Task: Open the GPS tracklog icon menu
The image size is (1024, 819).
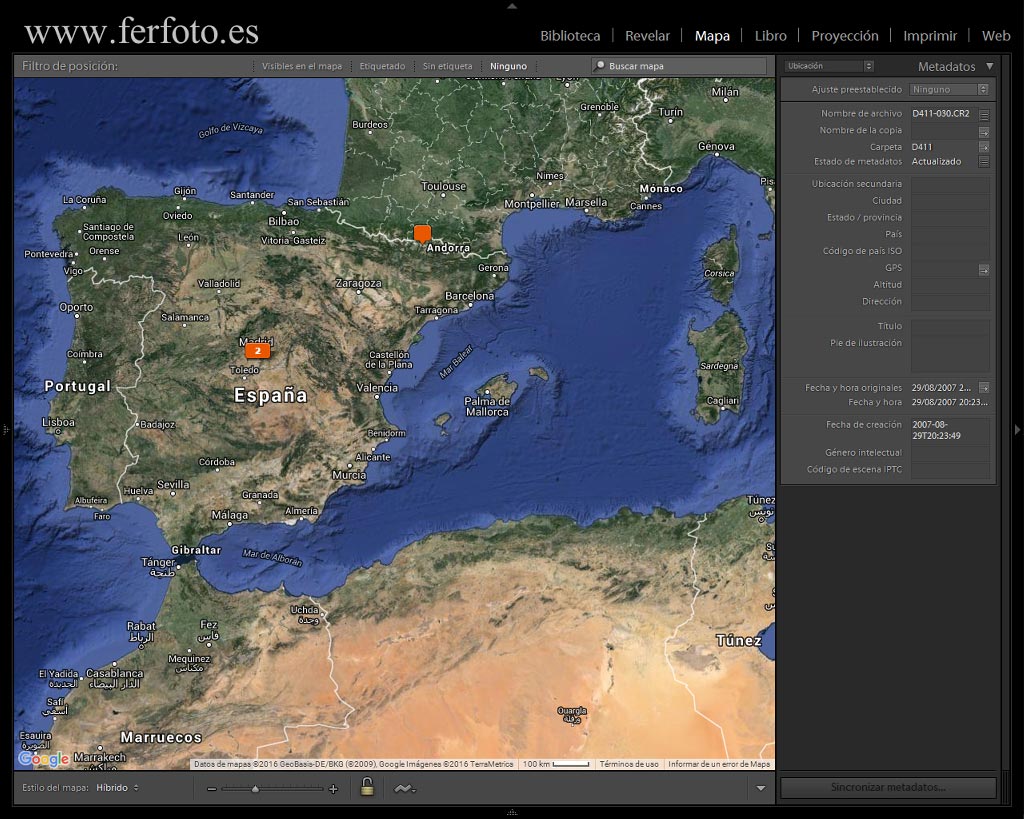Action: (404, 789)
